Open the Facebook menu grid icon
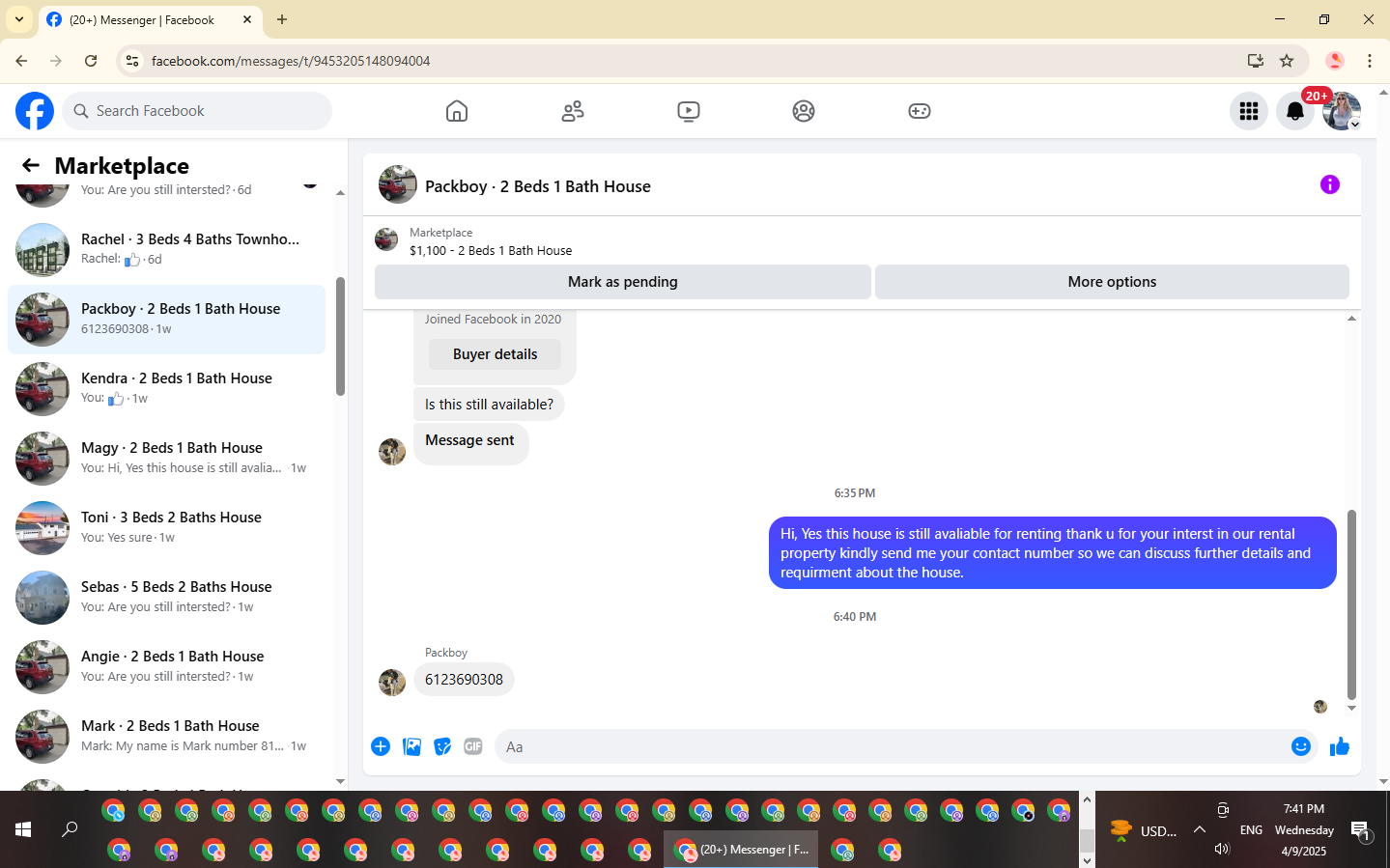 (x=1249, y=111)
